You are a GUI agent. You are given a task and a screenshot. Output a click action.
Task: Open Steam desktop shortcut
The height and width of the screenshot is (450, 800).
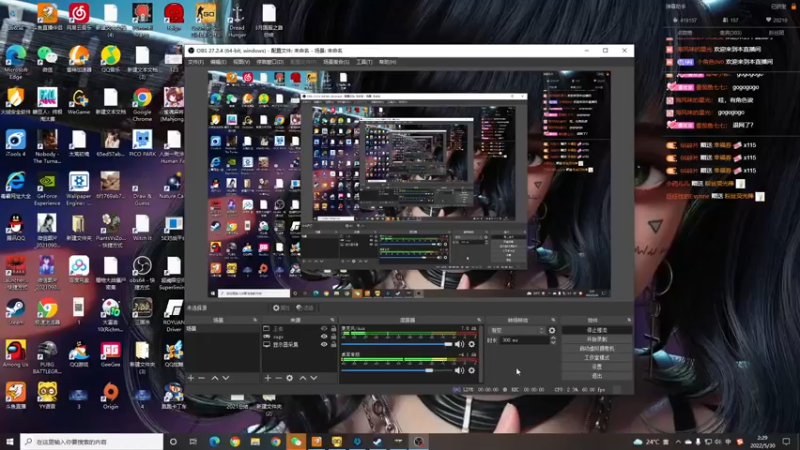[x=15, y=312]
